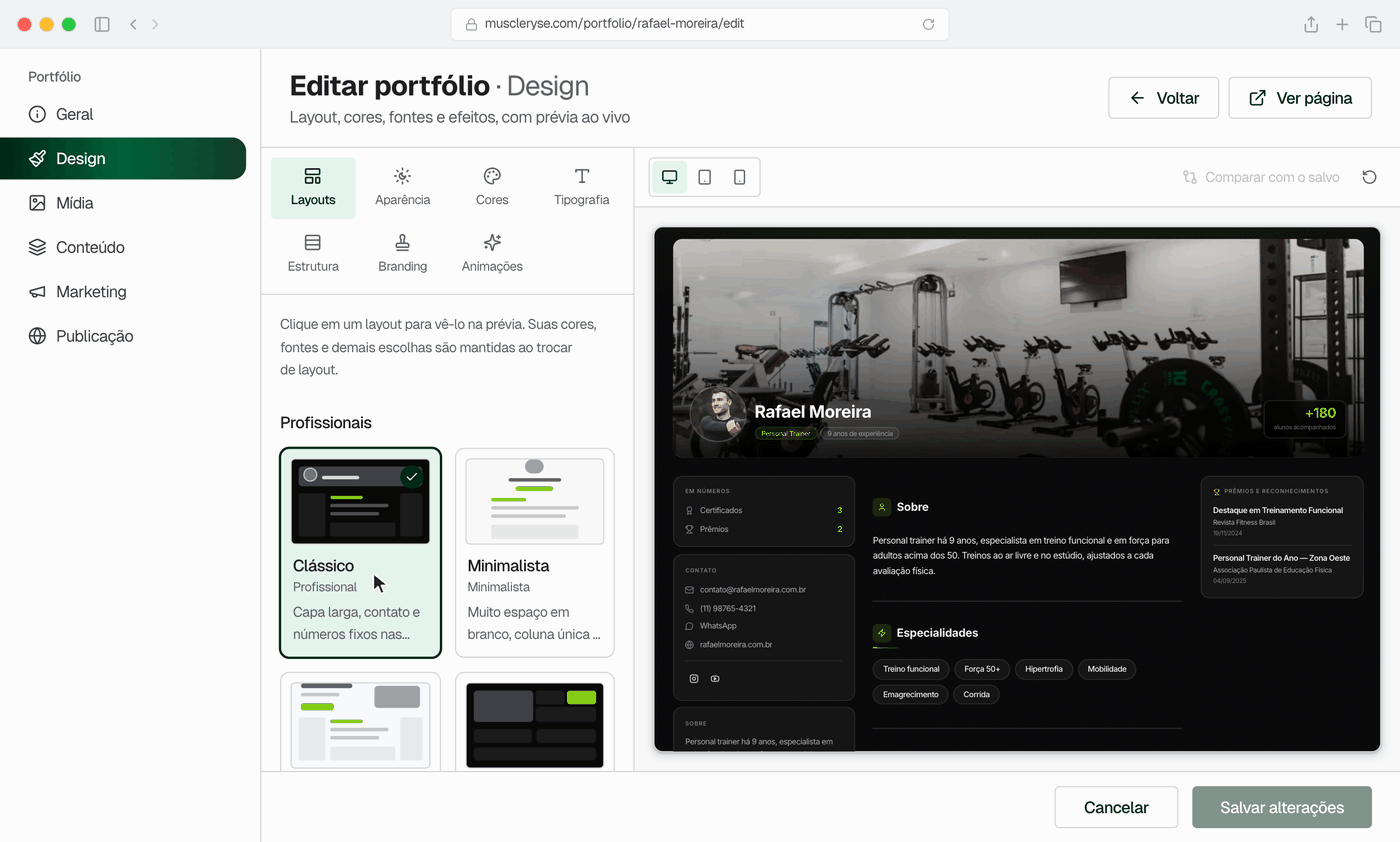
Task: Click the Personal Trainer badge
Action: click(786, 434)
